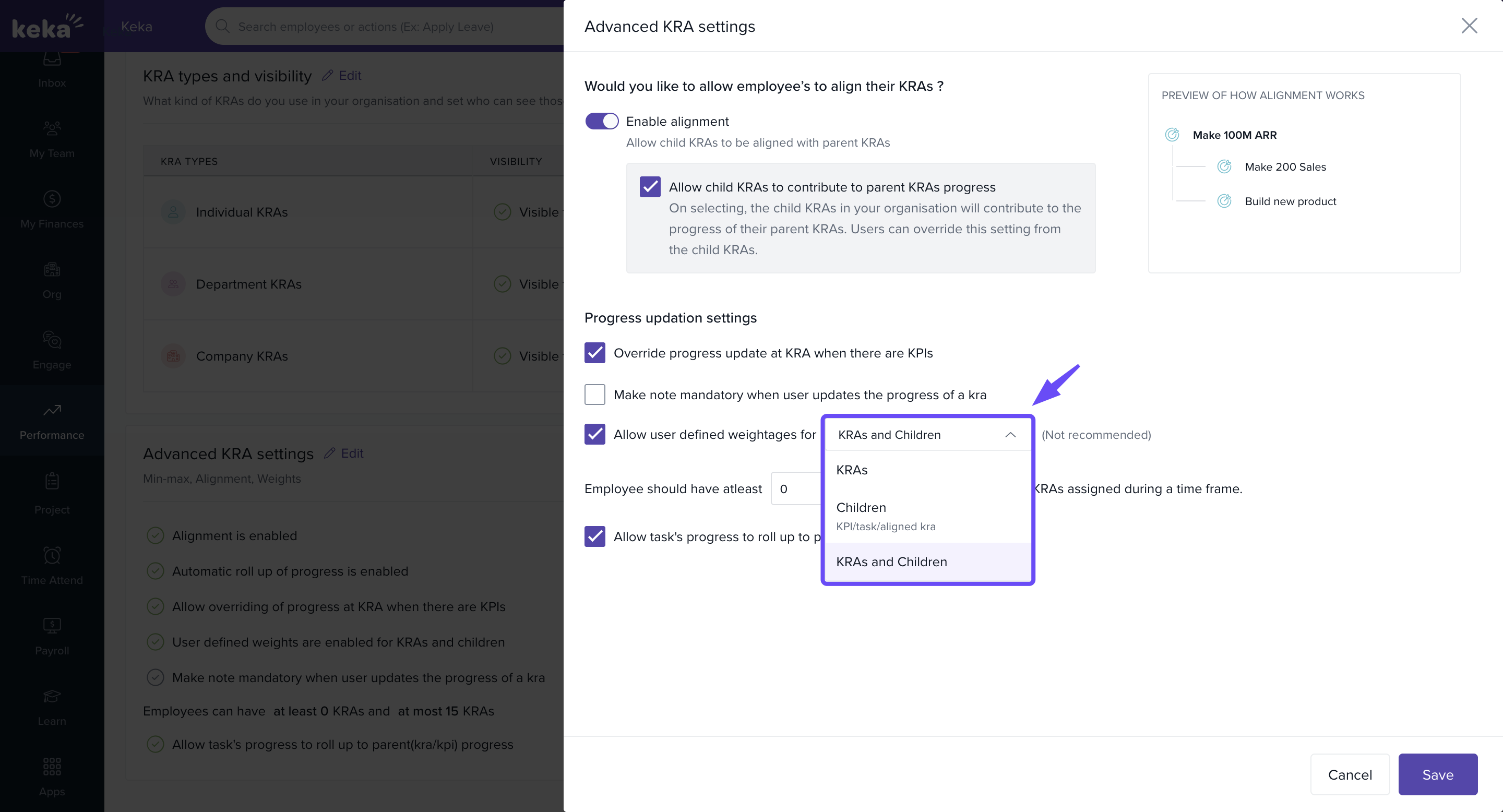Open the Engage sidebar icon
Viewport: 1503px width, 812px height.
click(52, 340)
